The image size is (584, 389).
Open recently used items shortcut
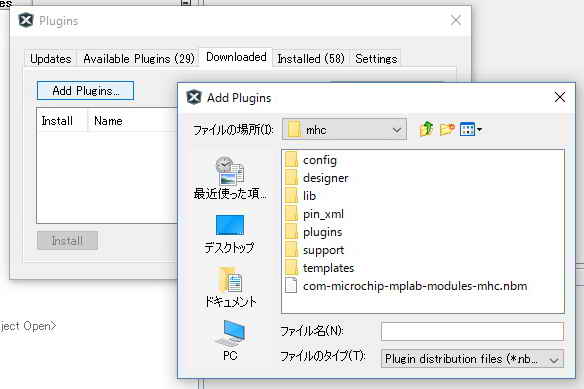230,178
